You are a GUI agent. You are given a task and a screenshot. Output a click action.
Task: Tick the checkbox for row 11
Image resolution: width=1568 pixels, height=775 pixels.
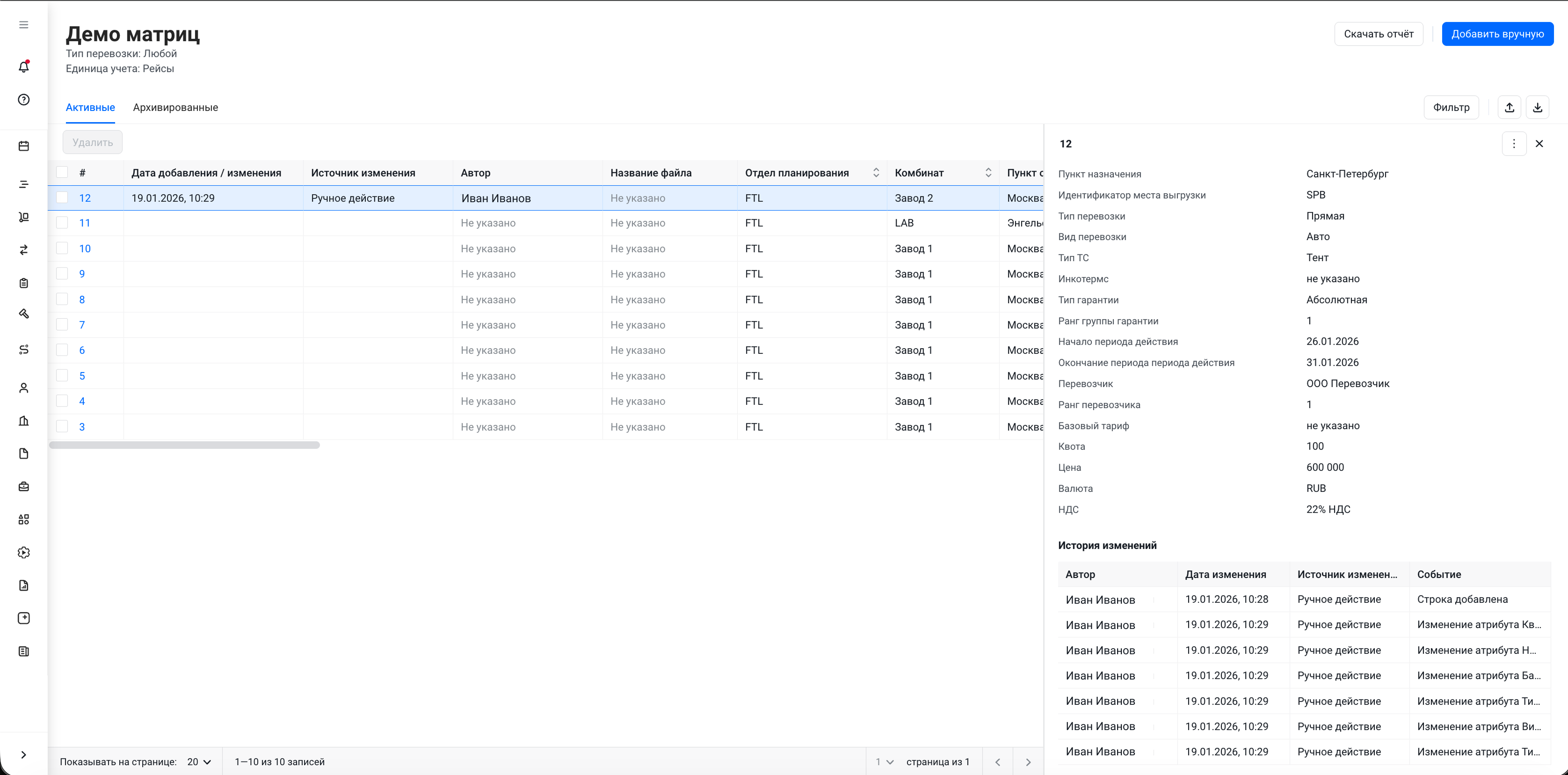tap(62, 223)
